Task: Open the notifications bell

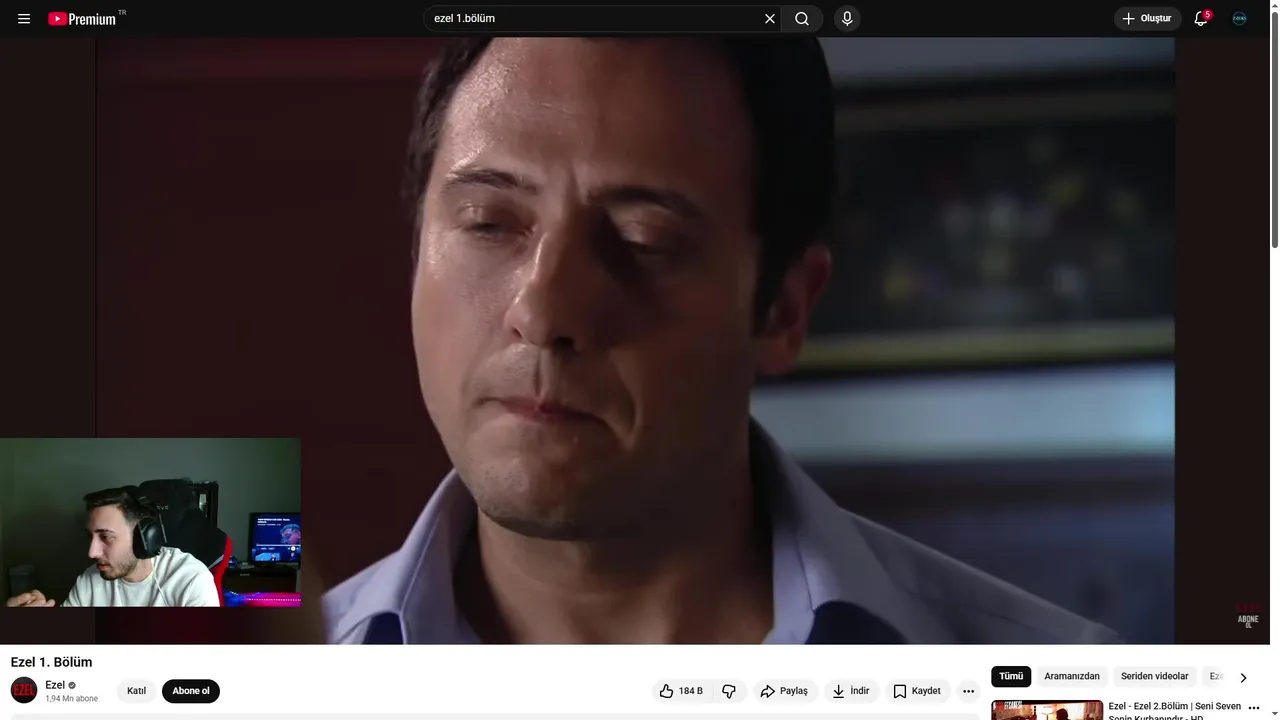Action: 1201,19
